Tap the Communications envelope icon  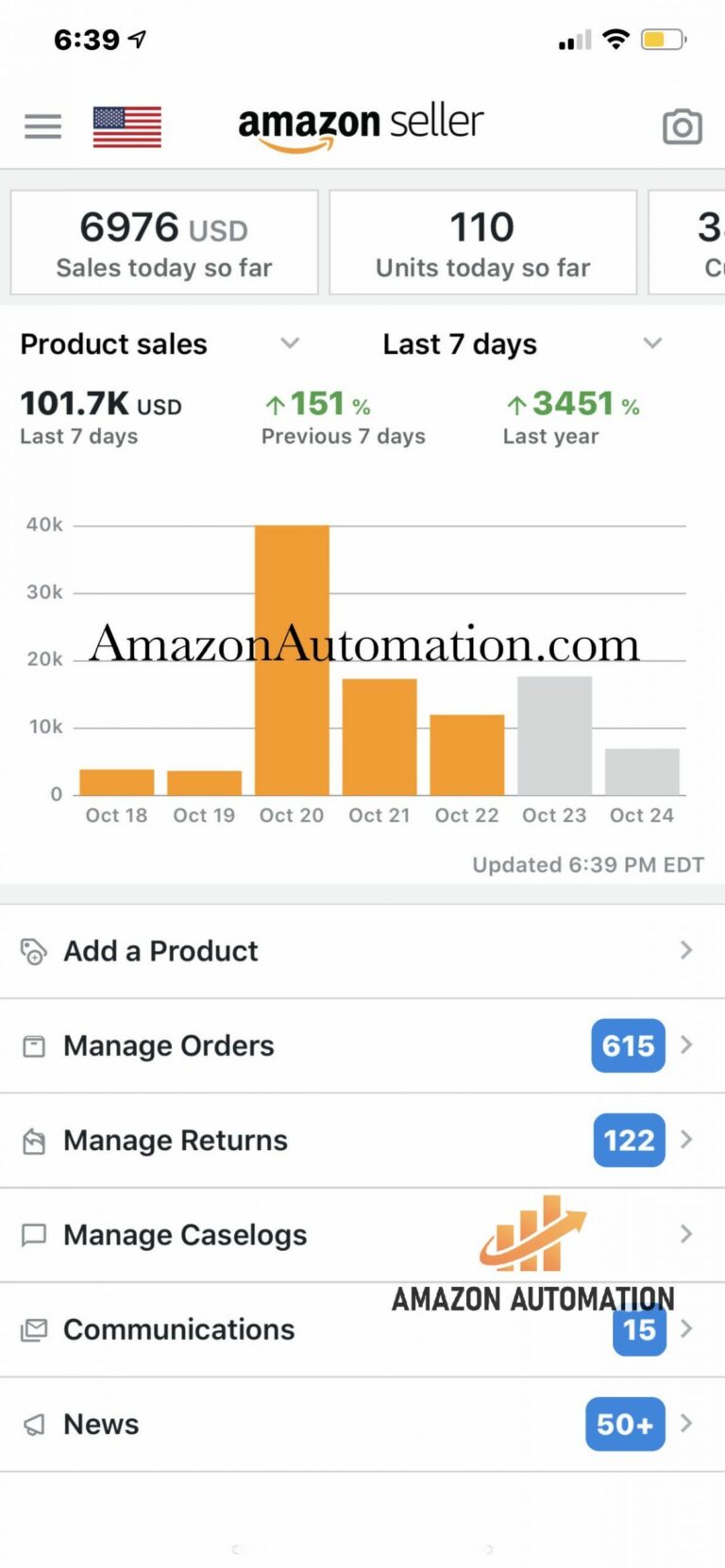point(34,1329)
